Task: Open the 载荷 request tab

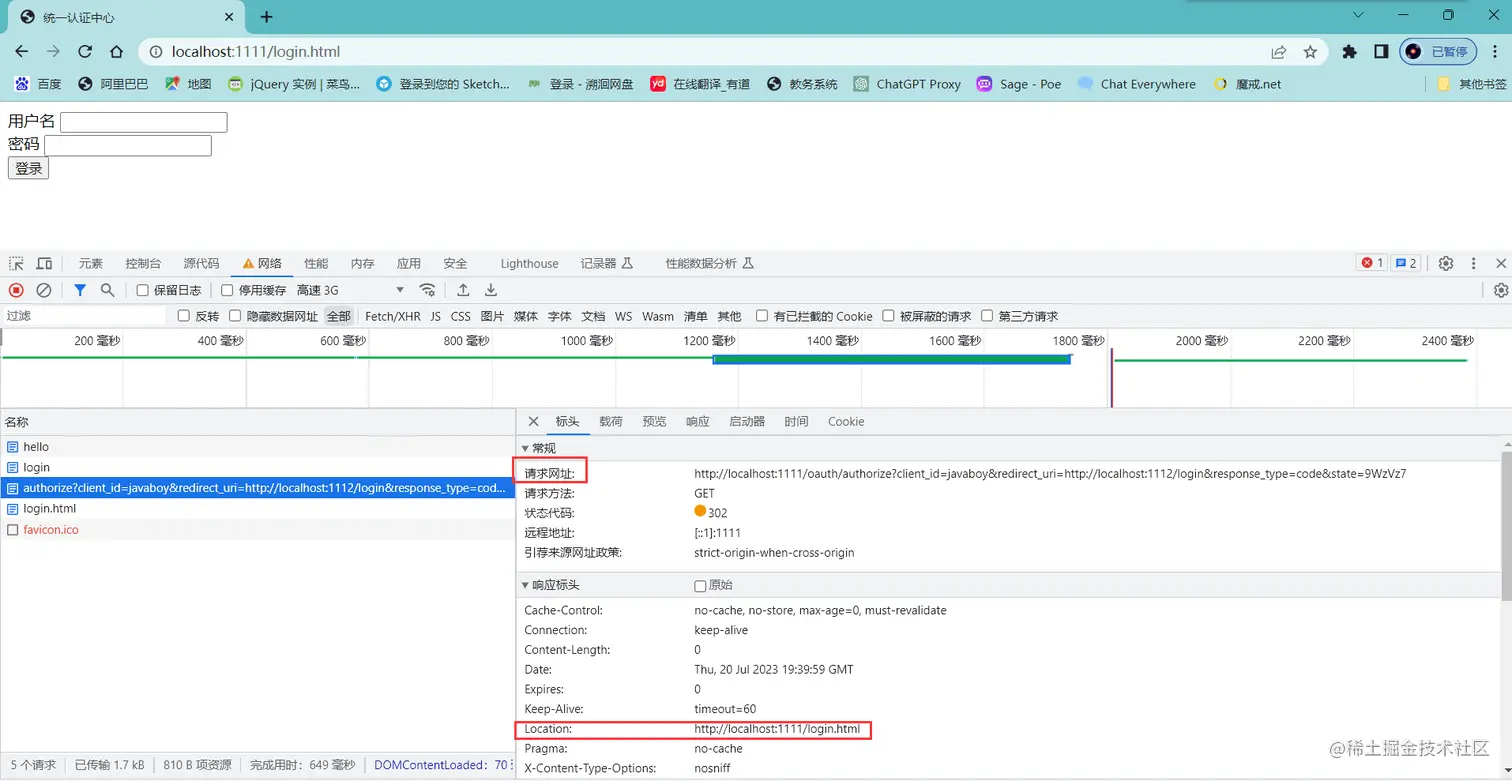Action: [x=611, y=422]
